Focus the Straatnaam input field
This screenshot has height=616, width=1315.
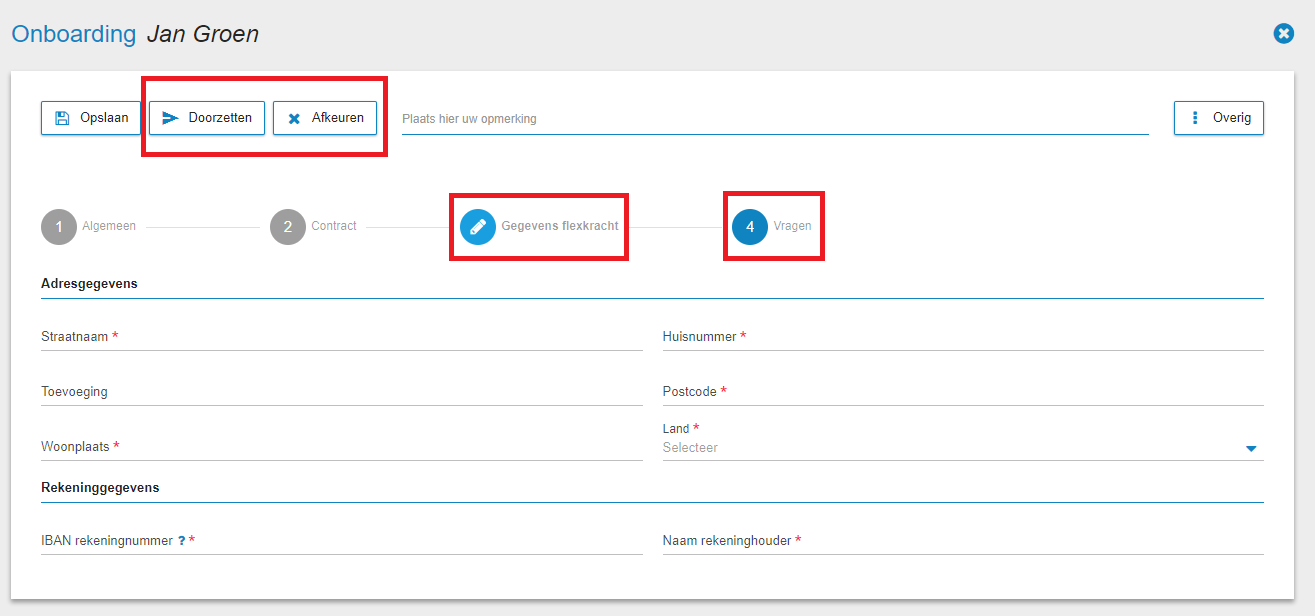coord(342,337)
